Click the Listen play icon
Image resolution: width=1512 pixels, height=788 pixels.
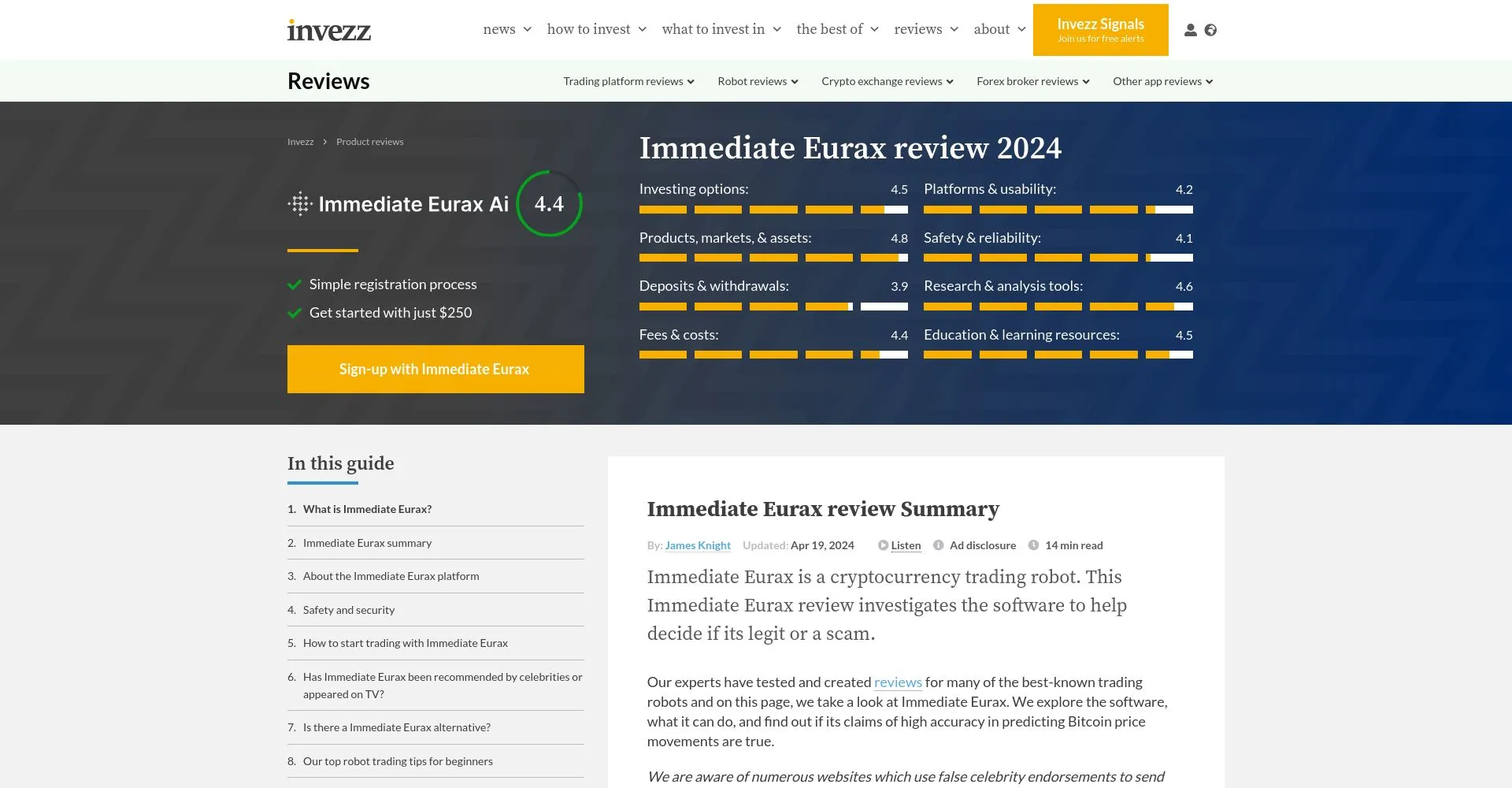[883, 545]
